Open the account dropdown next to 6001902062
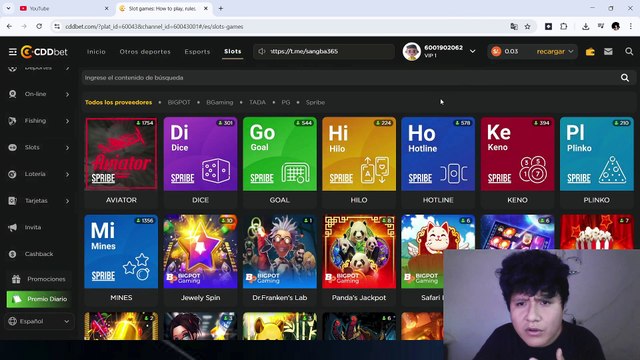640x360 pixels. 472,51
